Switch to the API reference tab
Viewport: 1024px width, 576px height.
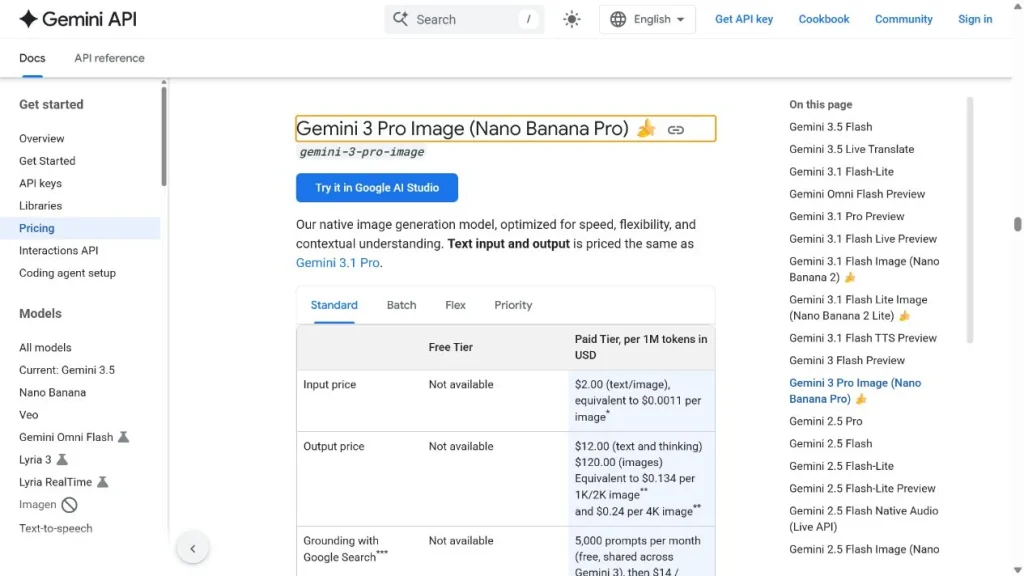coord(109,58)
